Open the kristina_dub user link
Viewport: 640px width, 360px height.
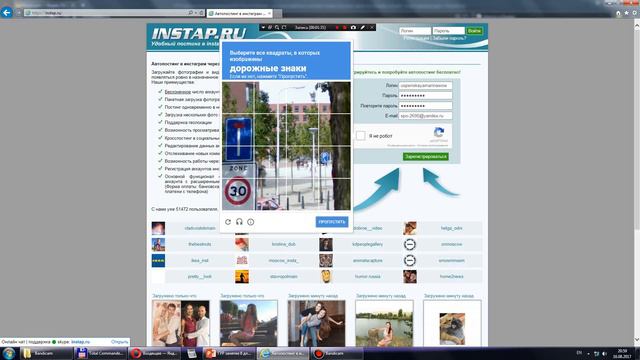pos(284,244)
